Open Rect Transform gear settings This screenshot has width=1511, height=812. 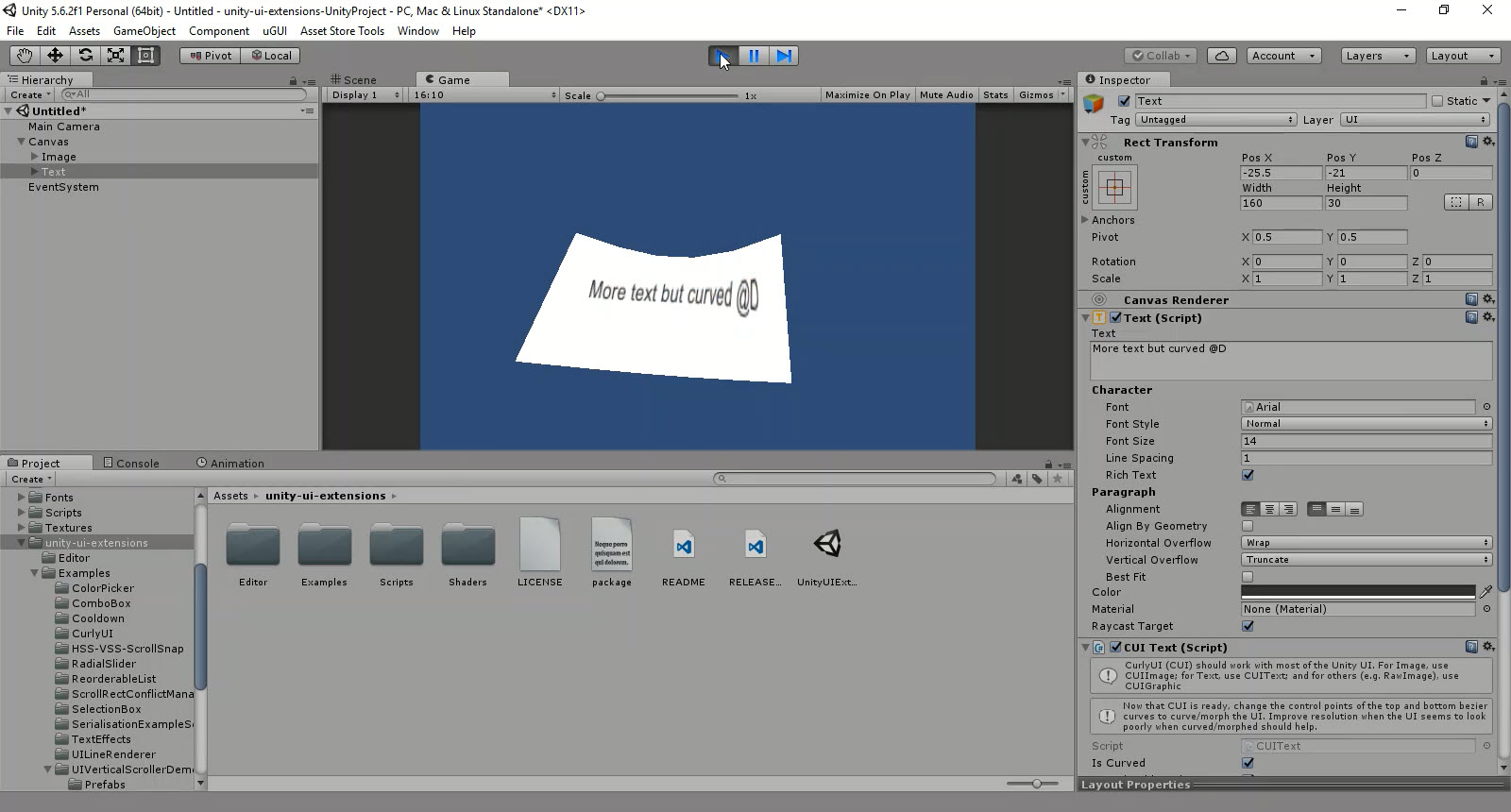(x=1488, y=142)
